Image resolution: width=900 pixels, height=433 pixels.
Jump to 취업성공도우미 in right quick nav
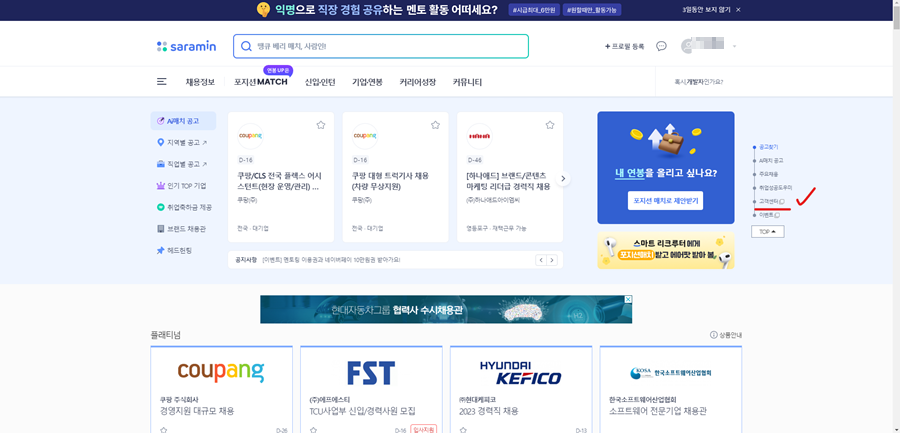click(x=775, y=188)
